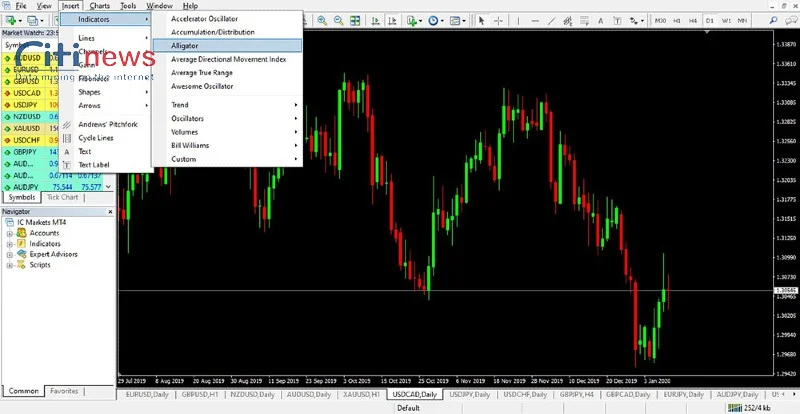Switch chart to W1 timeframe
The width and height of the screenshot is (800, 414).
tap(726, 20)
